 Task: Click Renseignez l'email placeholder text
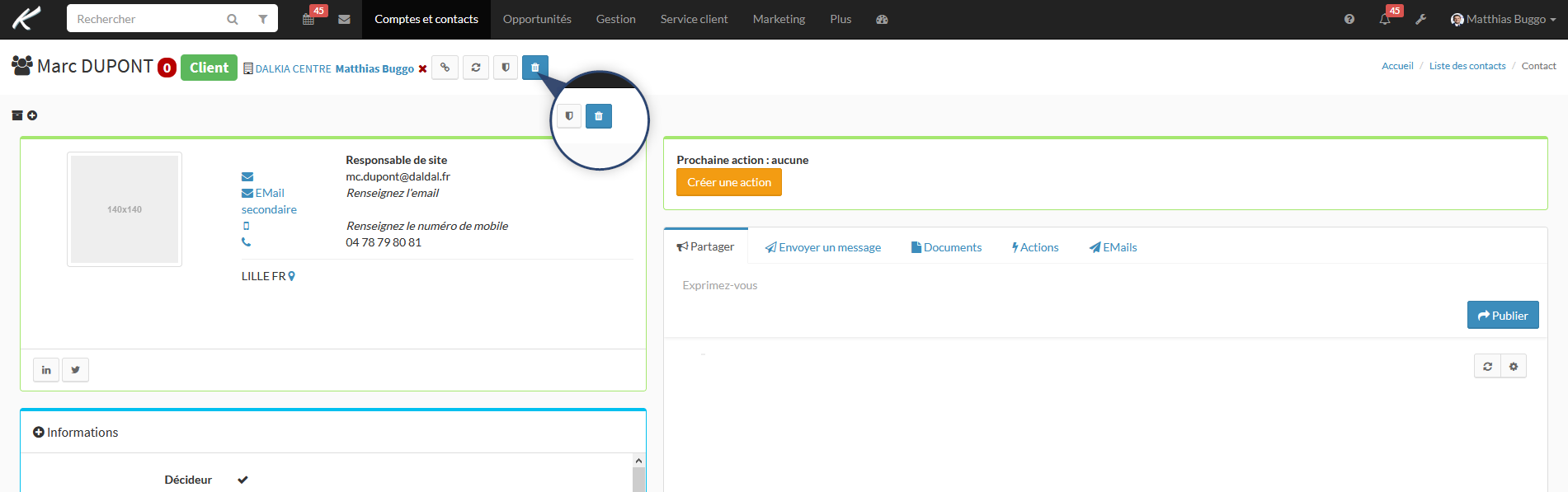[x=393, y=193]
